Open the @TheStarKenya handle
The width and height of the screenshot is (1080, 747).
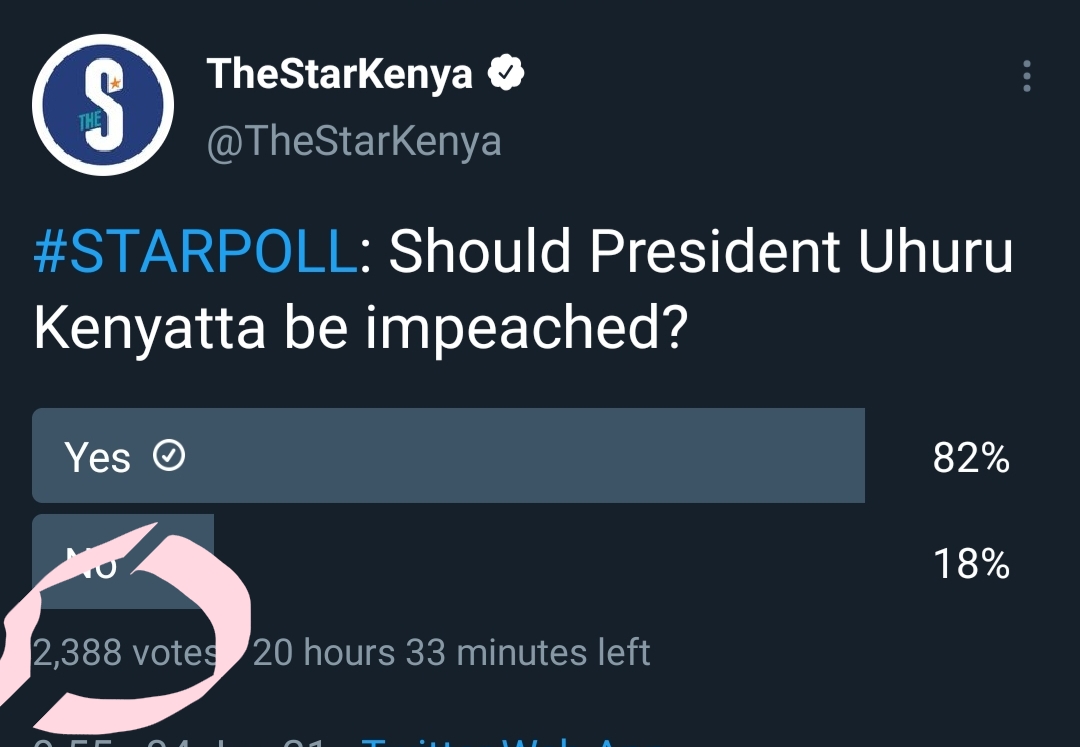[x=354, y=142]
